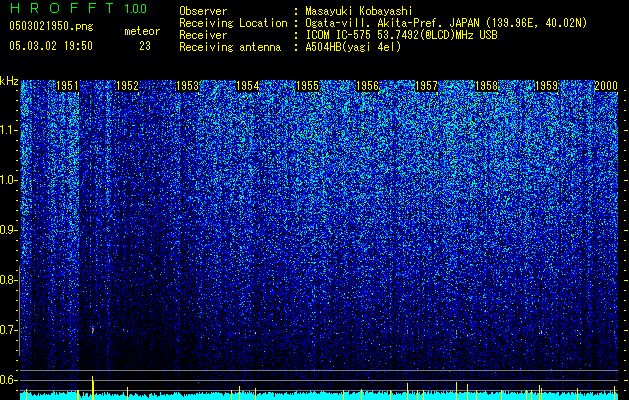Click the Receiving Location field label
This screenshot has width=629, height=400.
pyautogui.click(x=233, y=23)
